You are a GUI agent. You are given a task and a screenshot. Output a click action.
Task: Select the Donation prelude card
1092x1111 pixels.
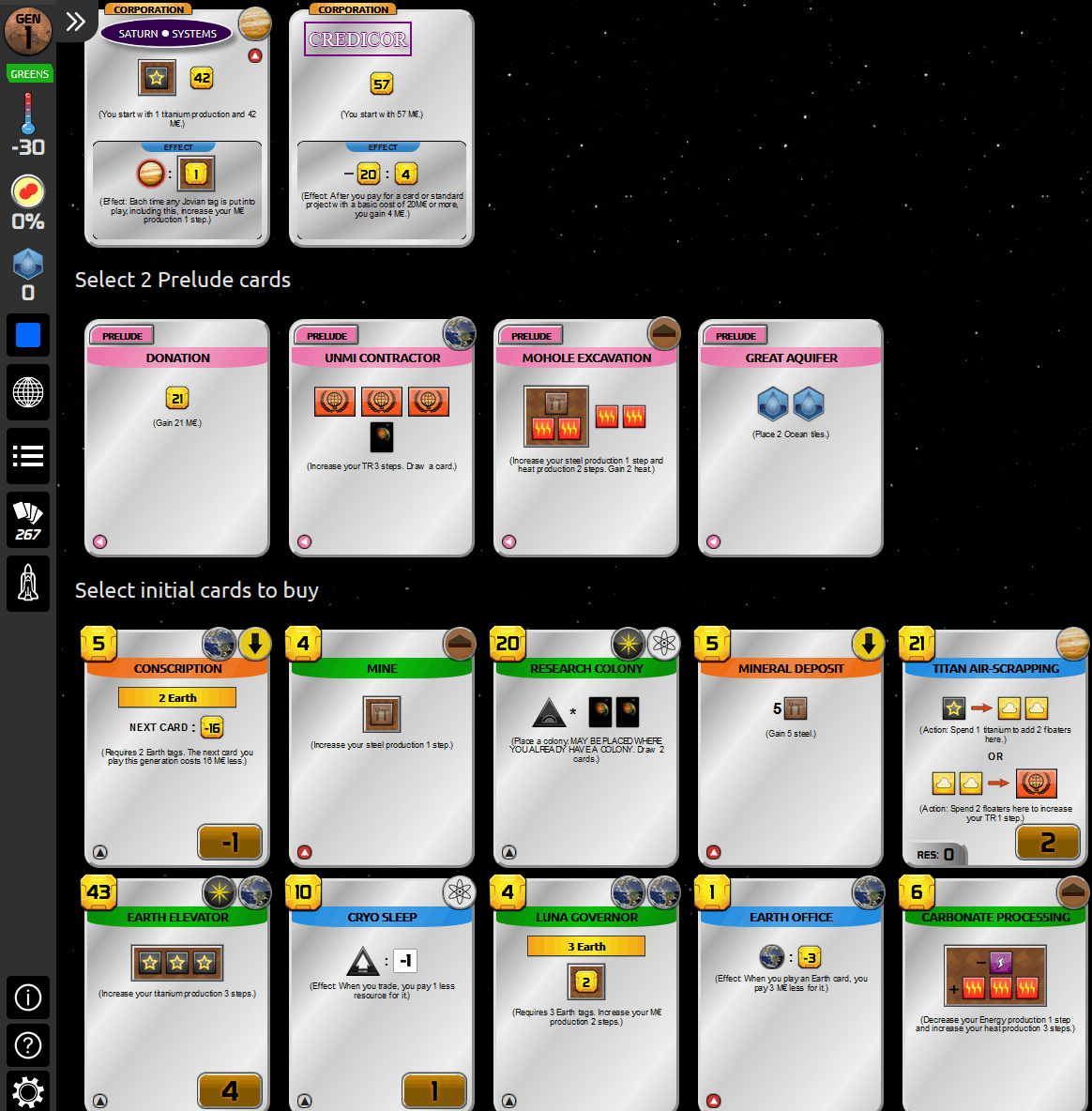click(176, 437)
